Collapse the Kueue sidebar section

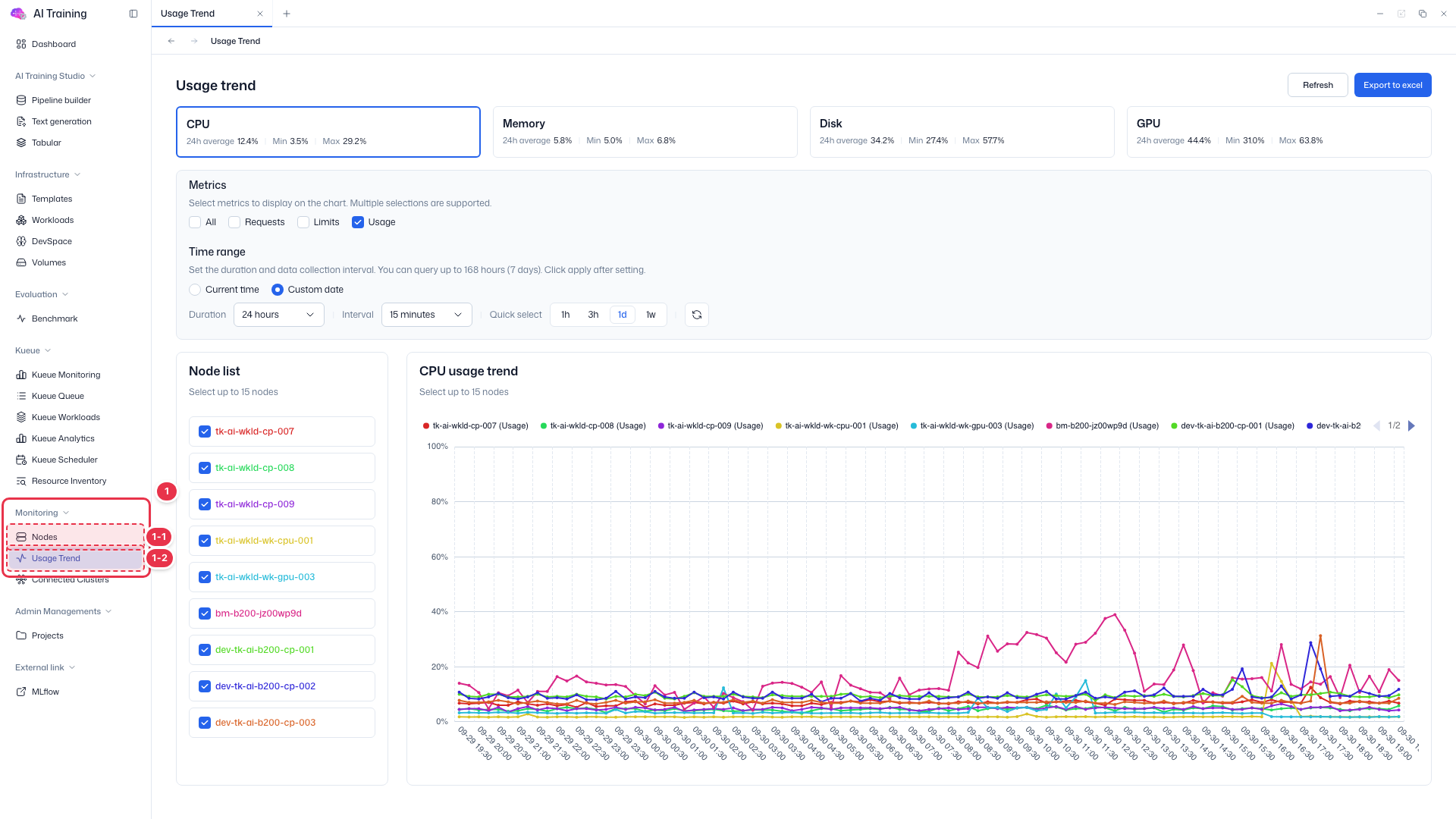(33, 350)
